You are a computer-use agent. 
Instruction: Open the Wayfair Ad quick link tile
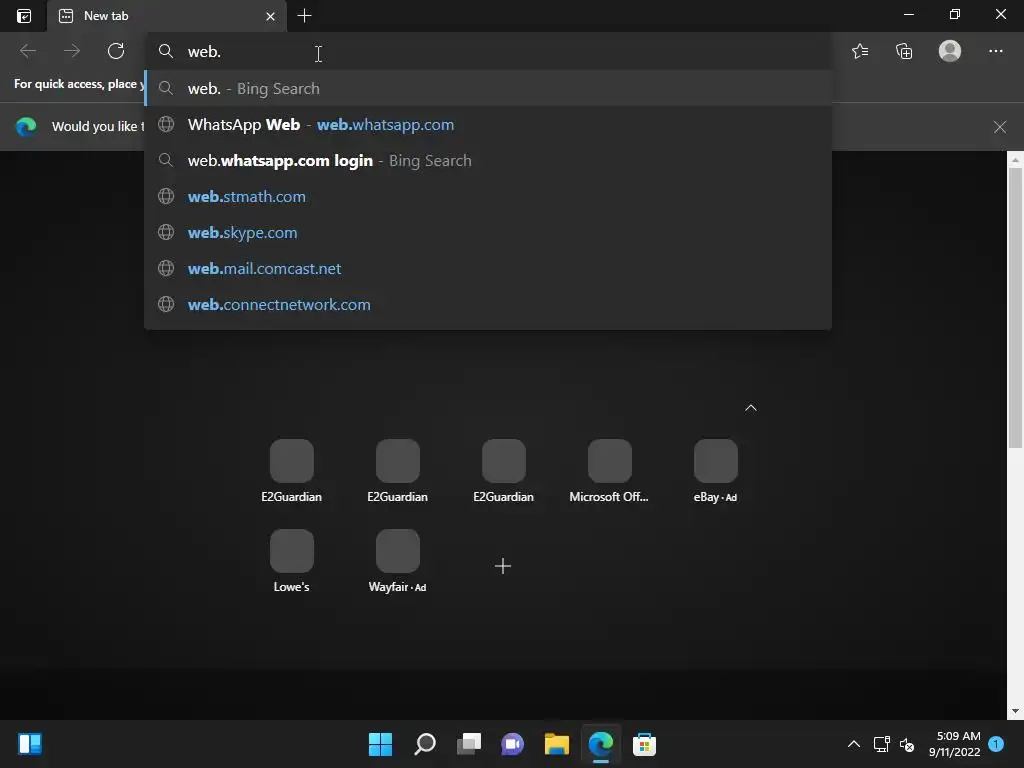(397, 560)
